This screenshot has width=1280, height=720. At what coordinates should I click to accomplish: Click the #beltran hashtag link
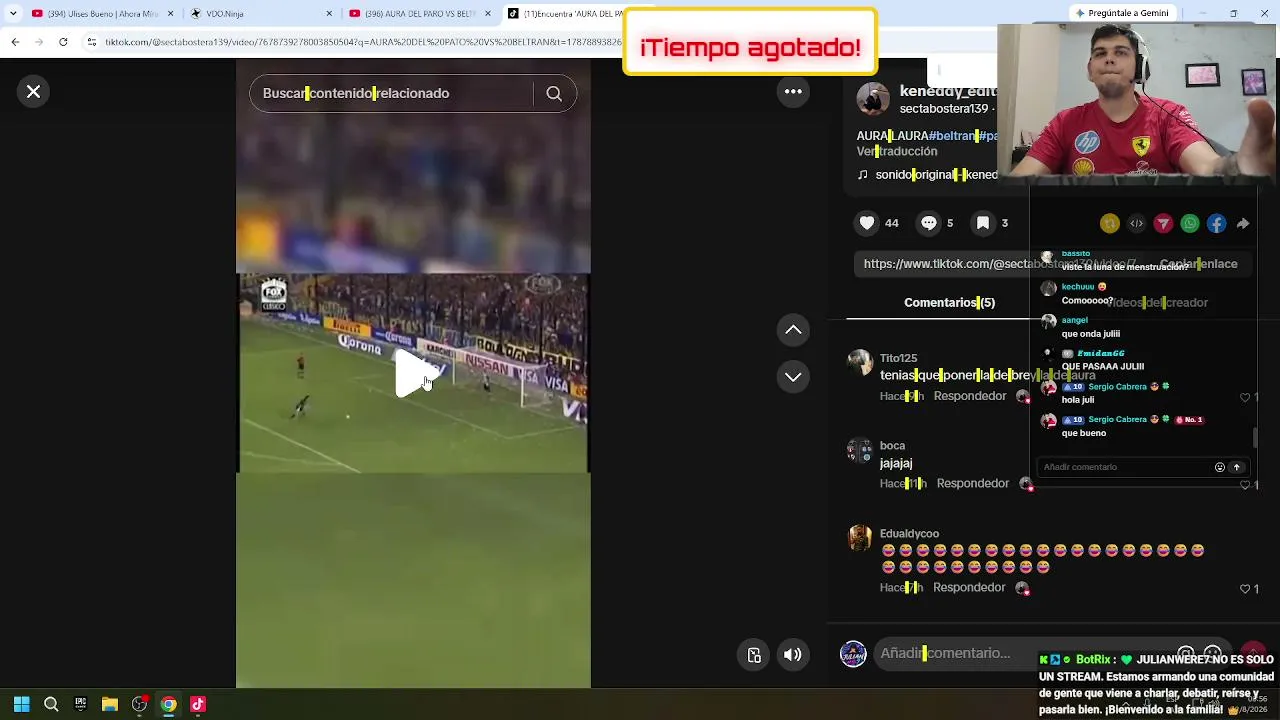click(x=953, y=135)
